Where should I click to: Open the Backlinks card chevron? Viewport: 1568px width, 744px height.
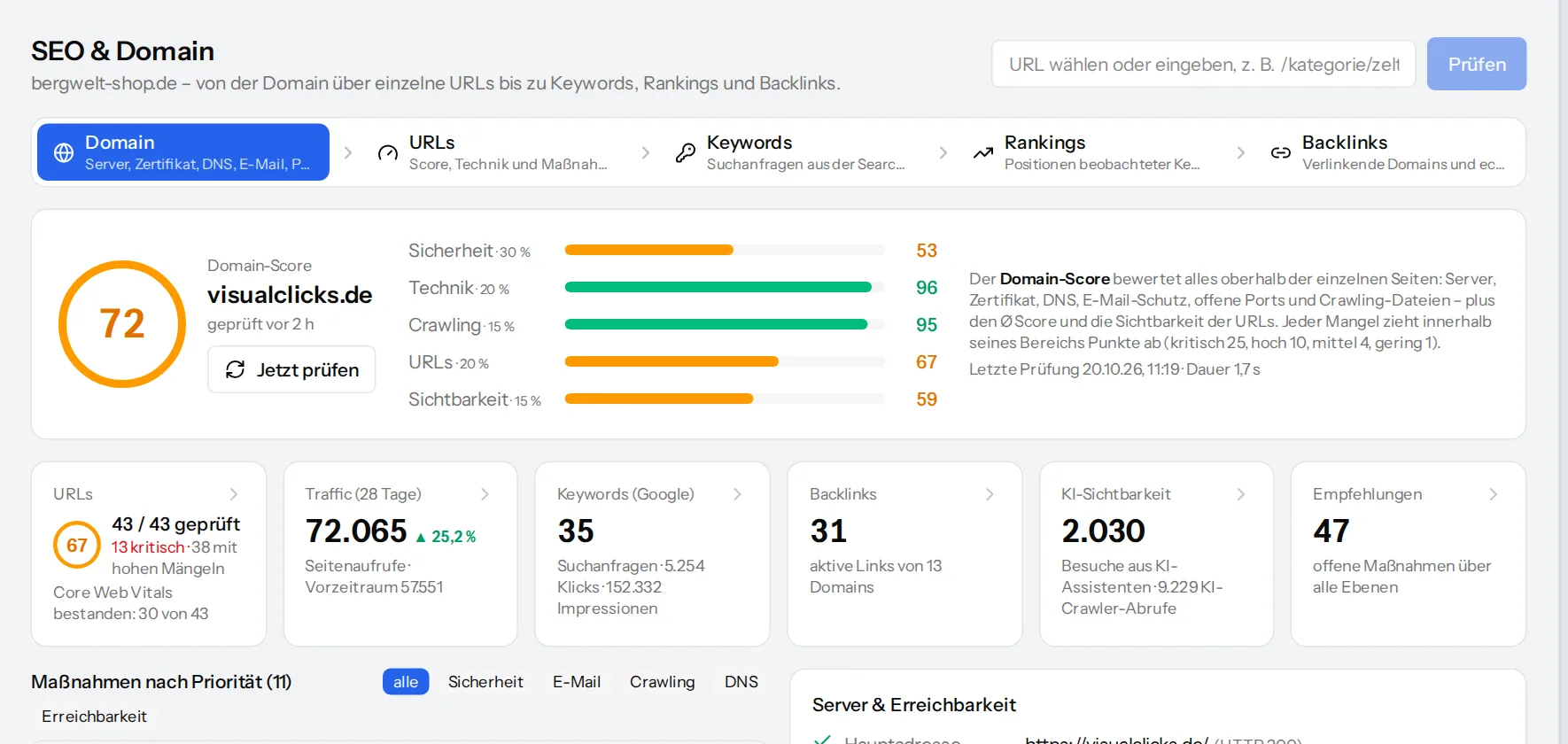point(990,494)
